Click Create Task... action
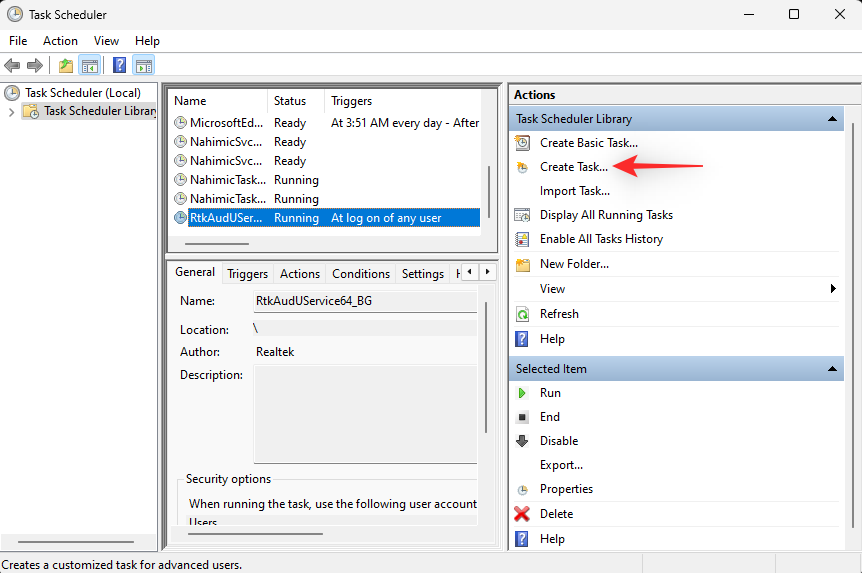The image size is (862, 573). 574,167
